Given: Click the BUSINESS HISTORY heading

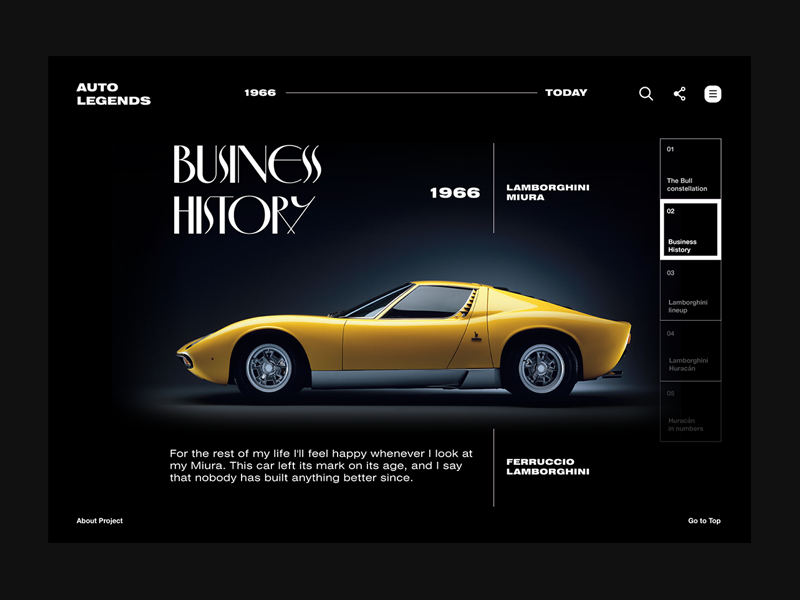Looking at the screenshot, I should (x=247, y=189).
